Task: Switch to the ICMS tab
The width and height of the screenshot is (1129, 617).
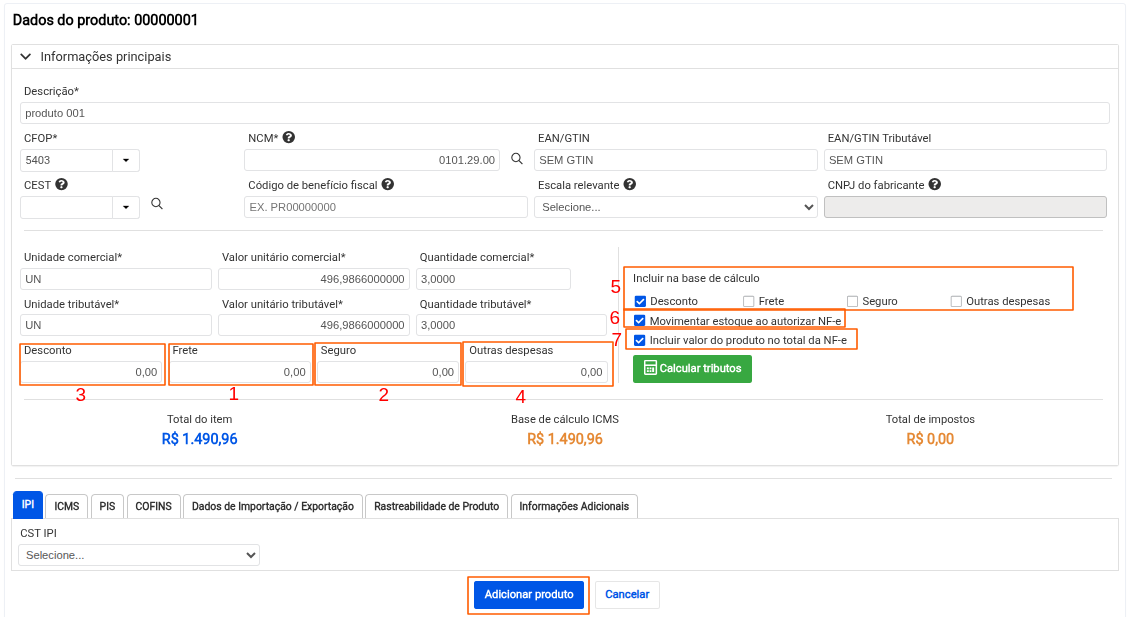Action: point(67,507)
